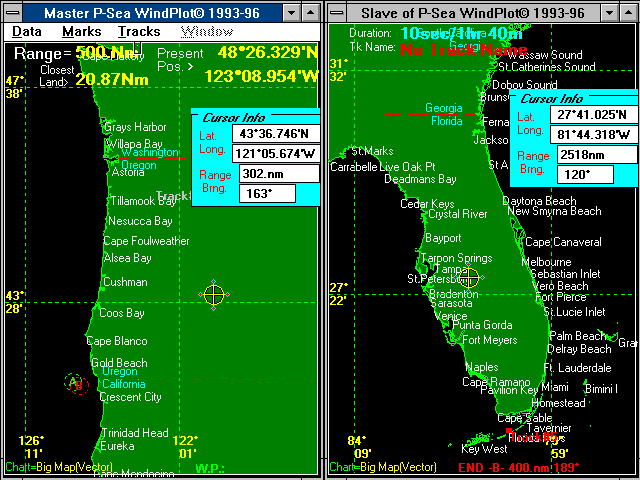Open the greyed Window menu
This screenshot has width=640, height=480.
207,31
